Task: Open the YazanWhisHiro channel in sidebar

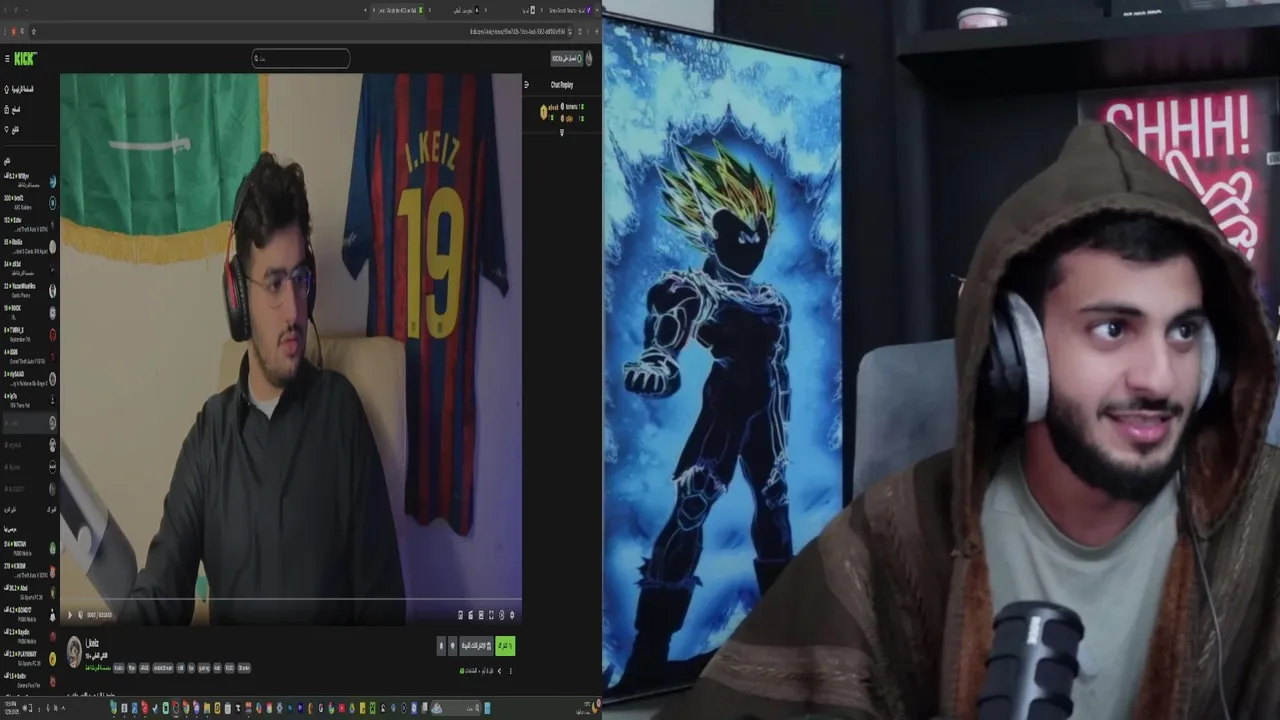Action: 29,290
